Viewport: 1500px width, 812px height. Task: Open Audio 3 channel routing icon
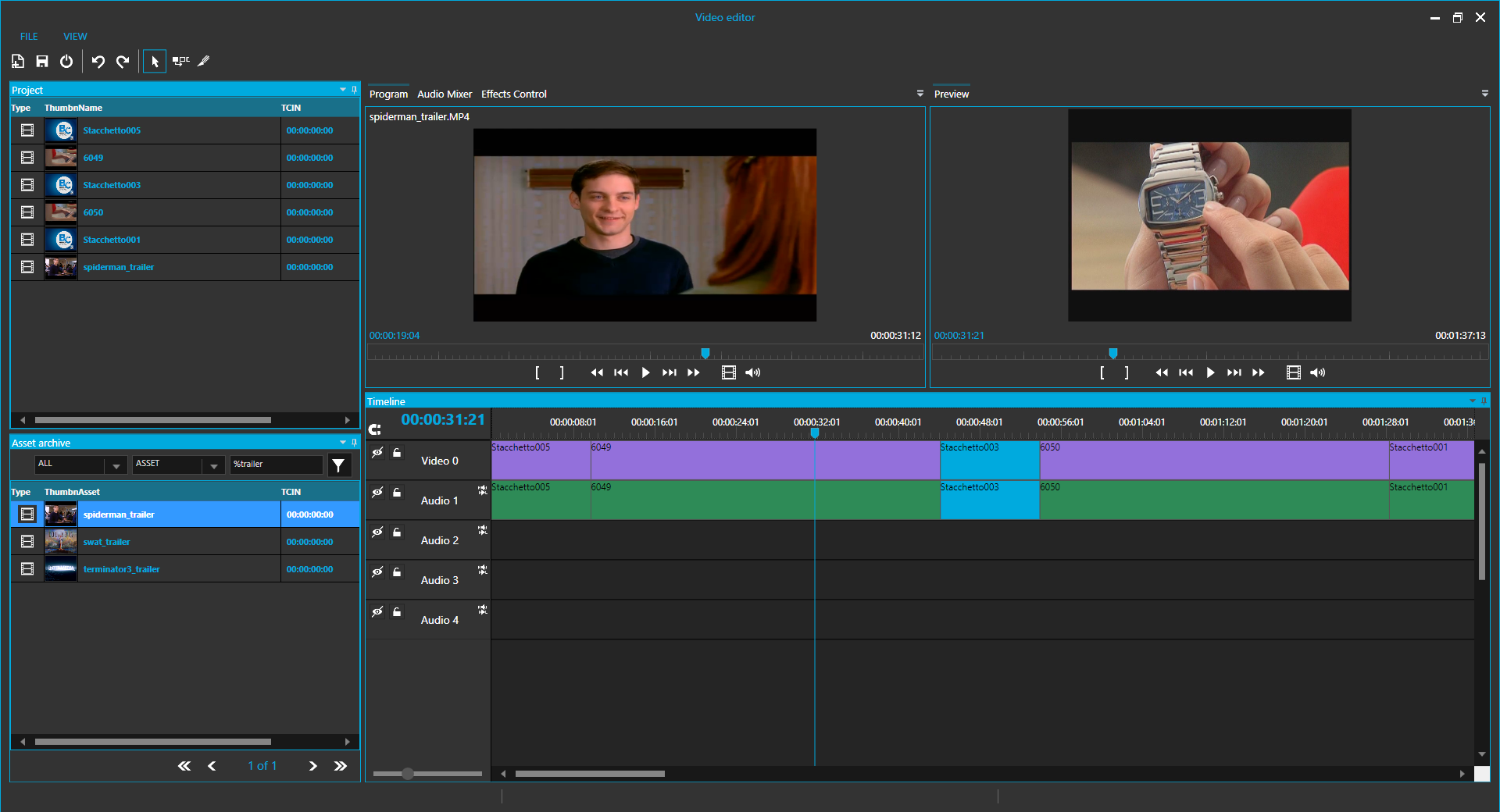(483, 569)
